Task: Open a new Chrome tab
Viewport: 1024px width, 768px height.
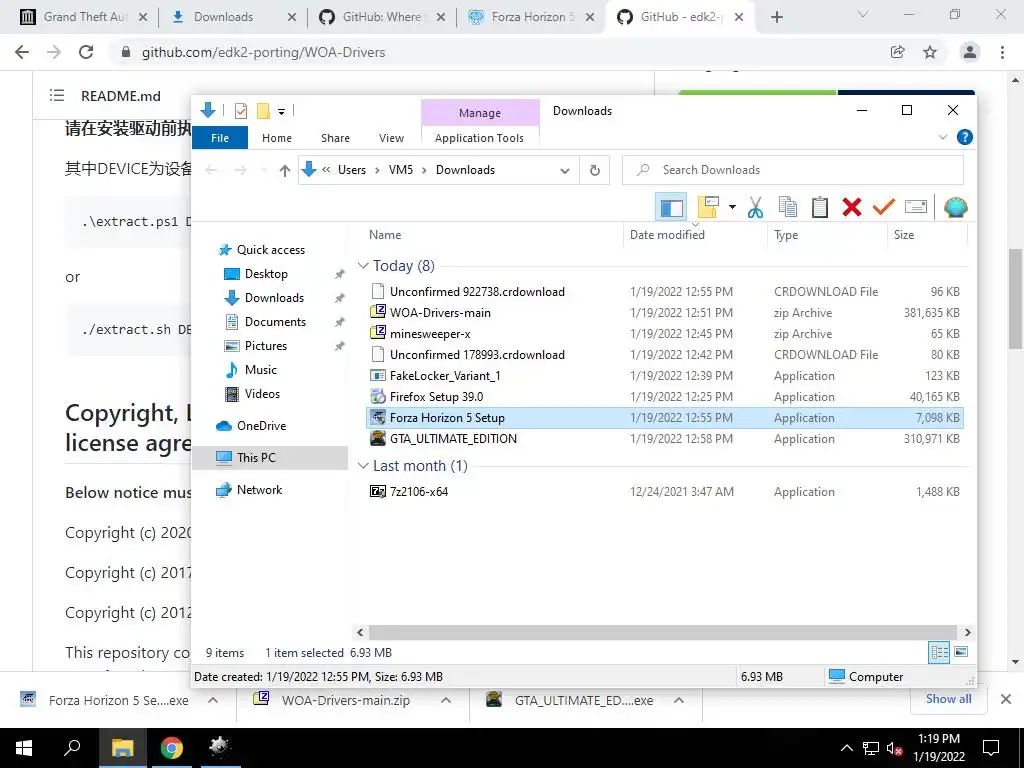Action: click(776, 18)
